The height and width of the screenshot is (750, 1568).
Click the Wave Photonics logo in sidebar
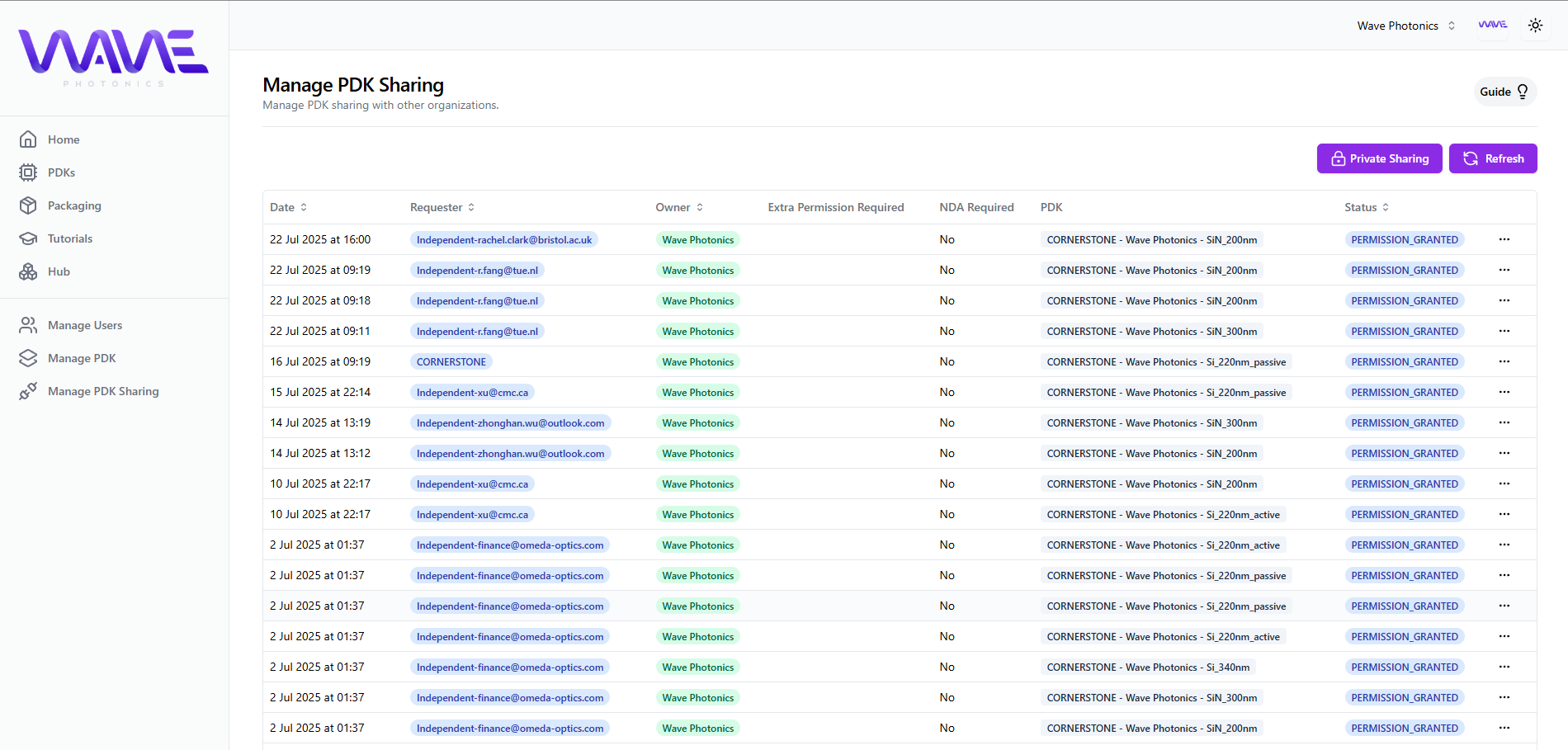114,58
